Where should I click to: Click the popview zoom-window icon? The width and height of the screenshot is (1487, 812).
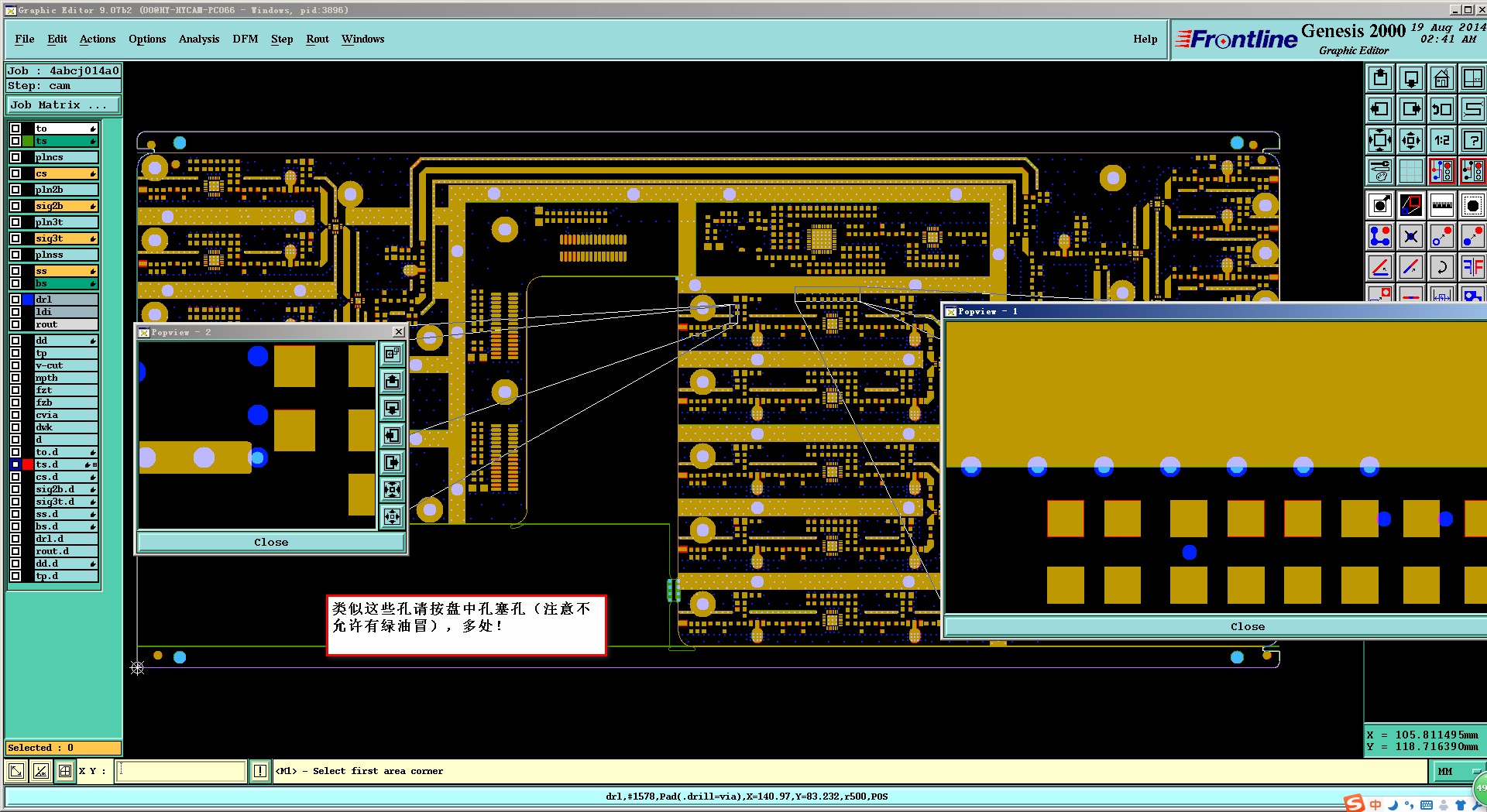click(x=1411, y=205)
